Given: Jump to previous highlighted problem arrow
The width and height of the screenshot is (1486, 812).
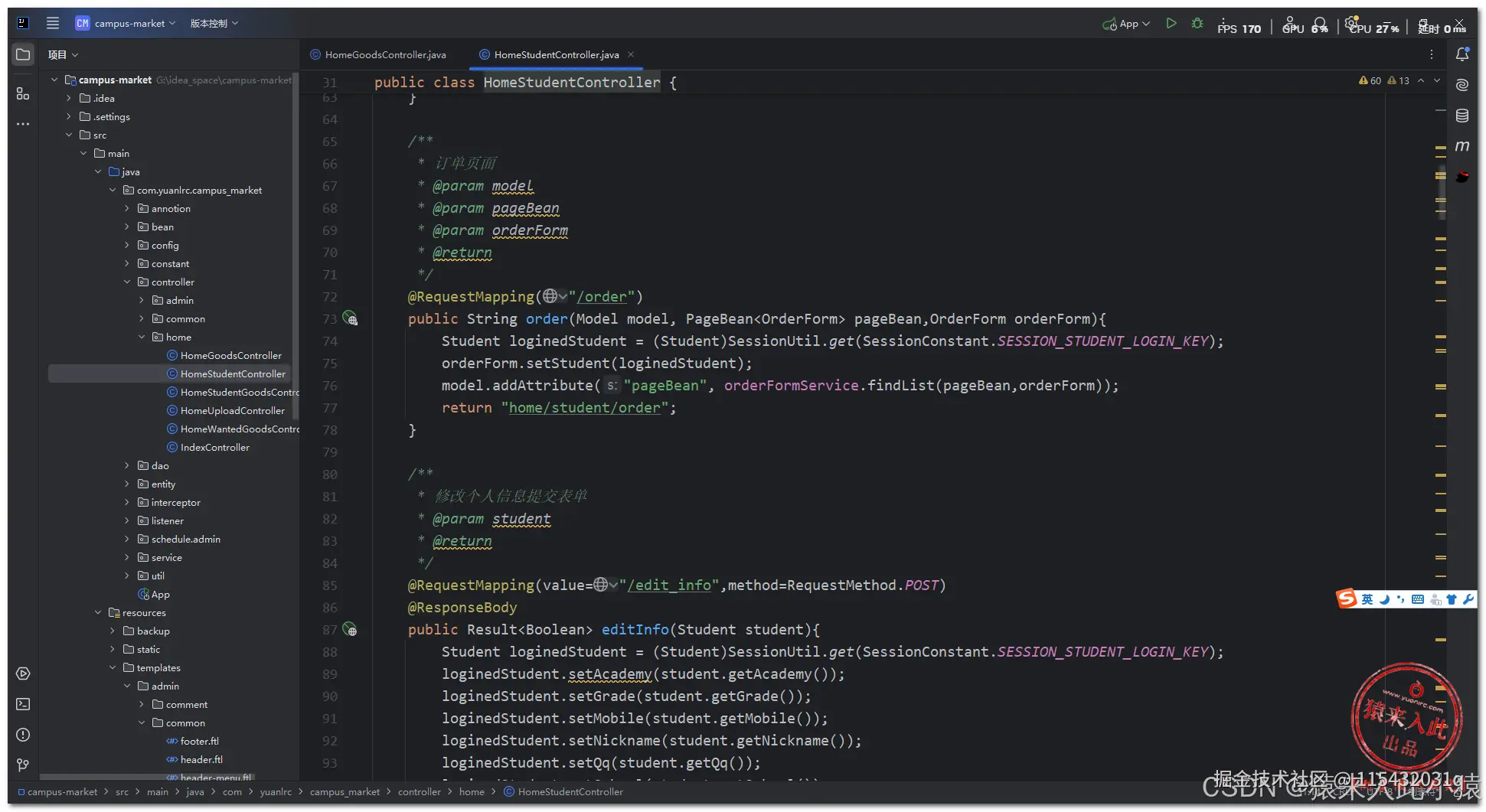Looking at the screenshot, I should (x=1421, y=80).
